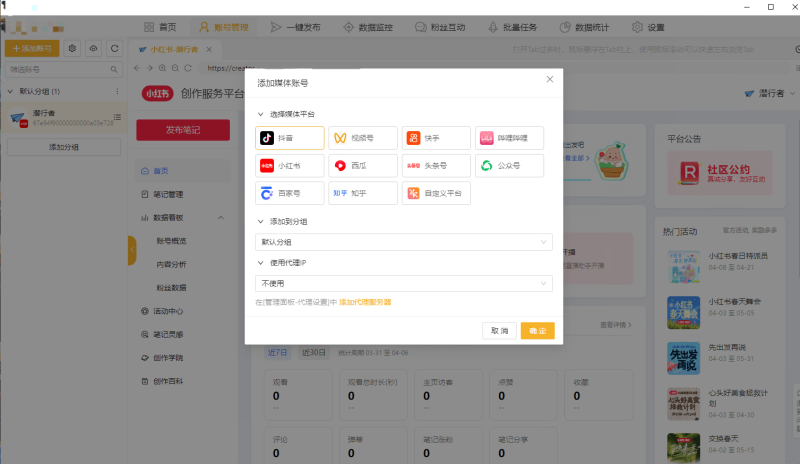Select the 抖音 platform option
Image resolution: width=800 pixels, height=464 pixels.
coord(289,138)
